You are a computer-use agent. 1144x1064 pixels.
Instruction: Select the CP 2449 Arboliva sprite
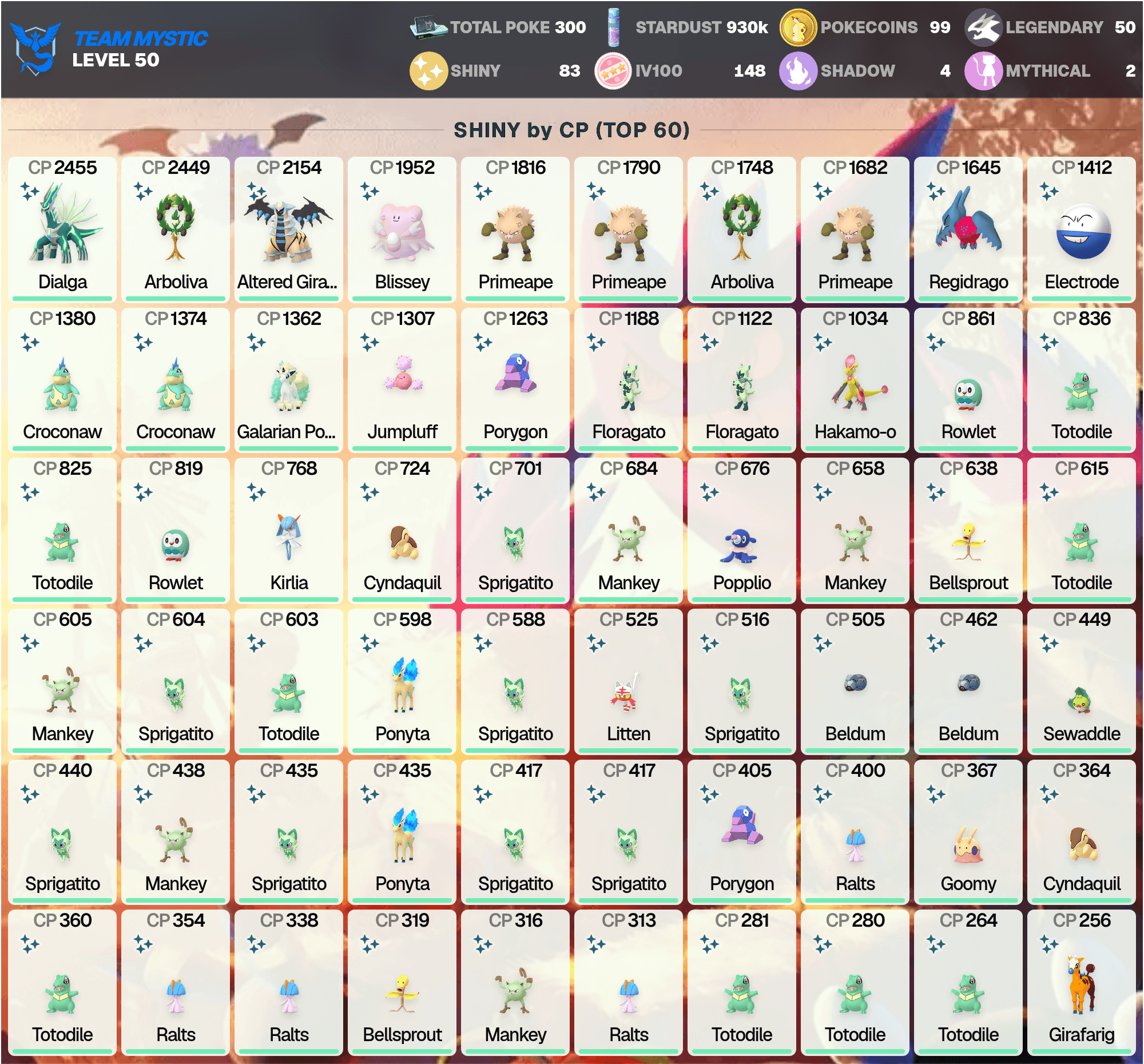176,226
